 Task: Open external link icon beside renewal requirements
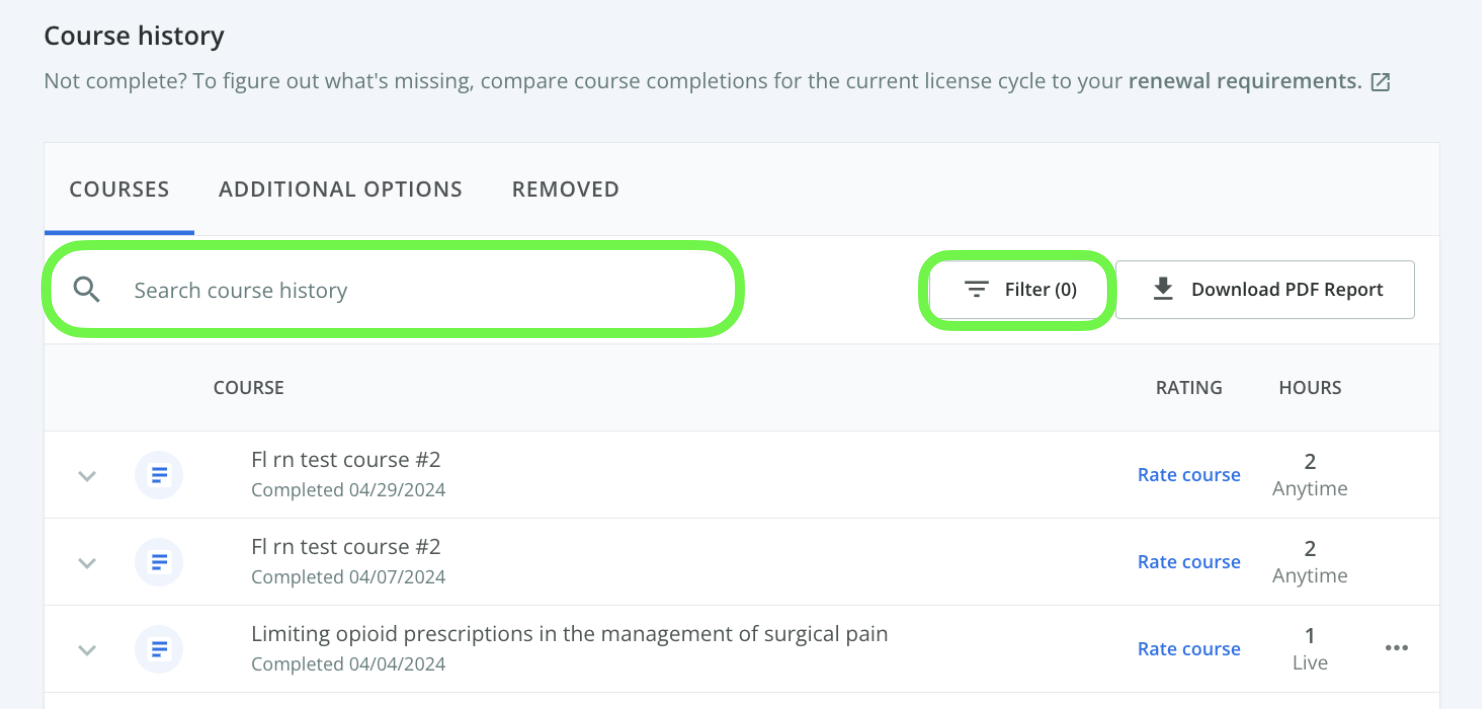point(1380,82)
